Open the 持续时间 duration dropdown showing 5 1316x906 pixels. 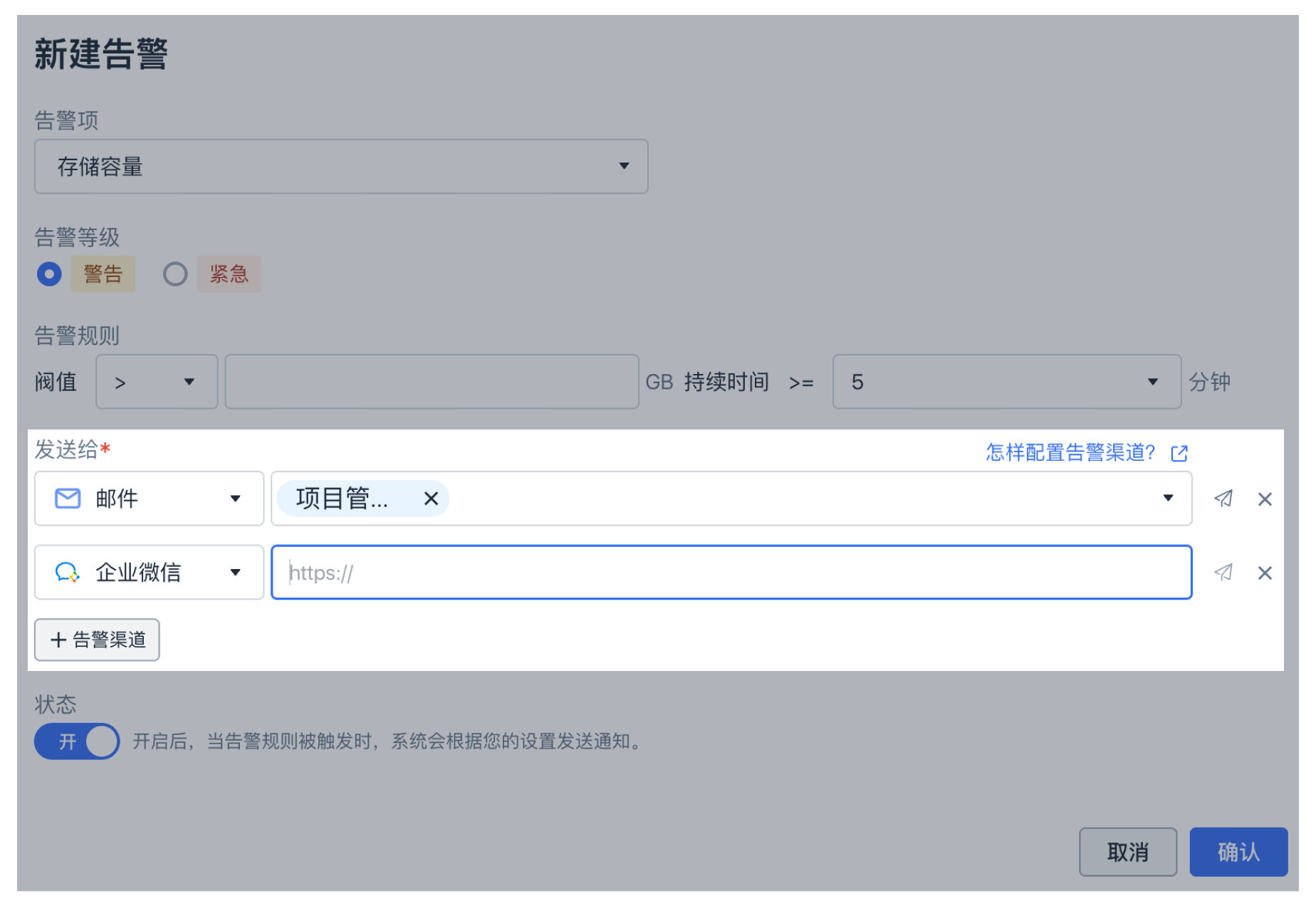[1006, 382]
